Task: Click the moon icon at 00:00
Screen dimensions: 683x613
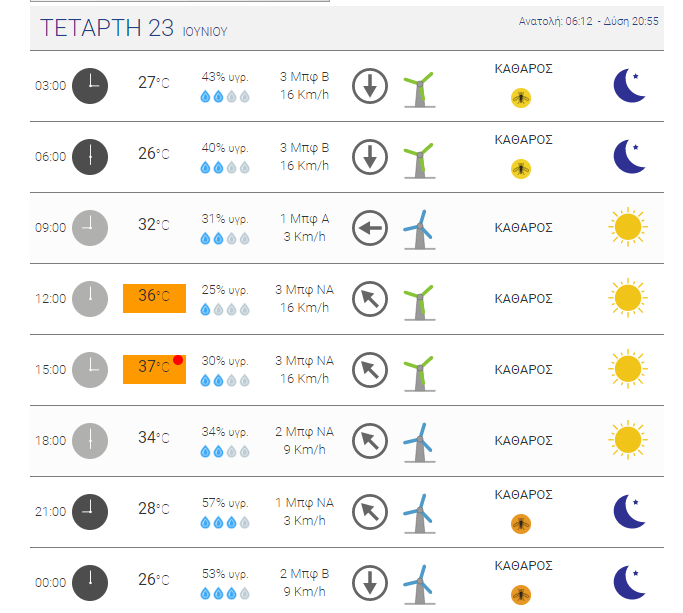Action: point(629,583)
